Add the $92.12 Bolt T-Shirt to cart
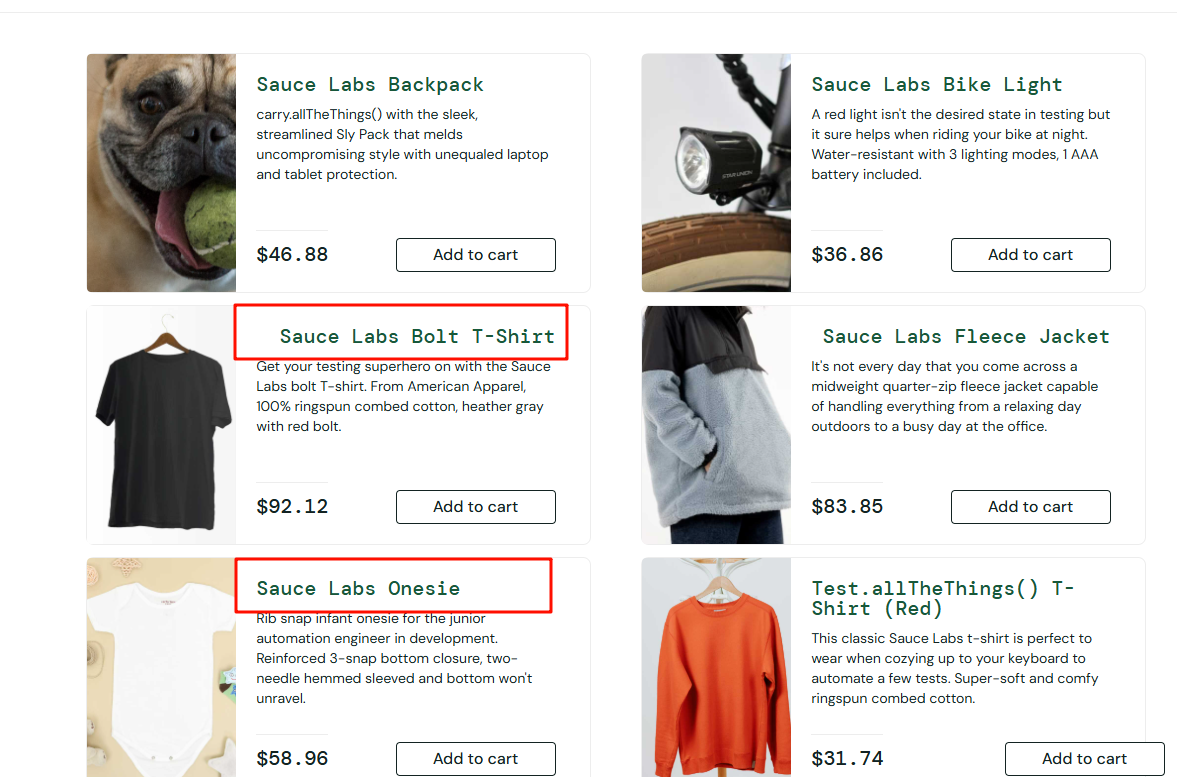 [475, 507]
